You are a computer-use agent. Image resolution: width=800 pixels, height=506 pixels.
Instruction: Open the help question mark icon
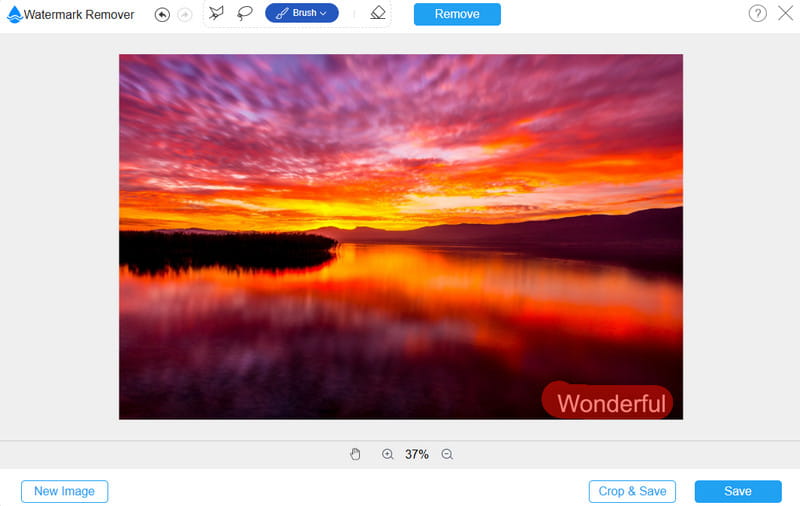(x=757, y=13)
